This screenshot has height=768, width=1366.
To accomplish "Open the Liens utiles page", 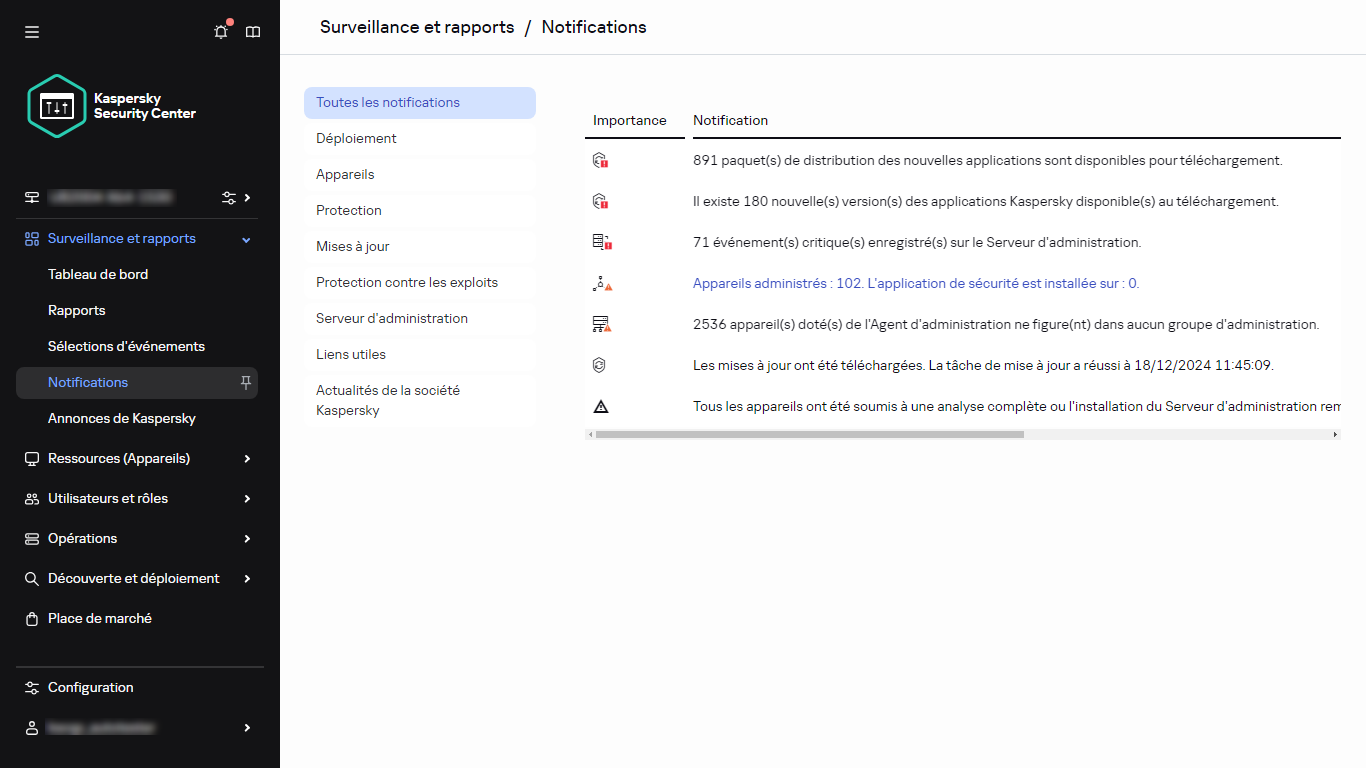I will coord(351,354).
